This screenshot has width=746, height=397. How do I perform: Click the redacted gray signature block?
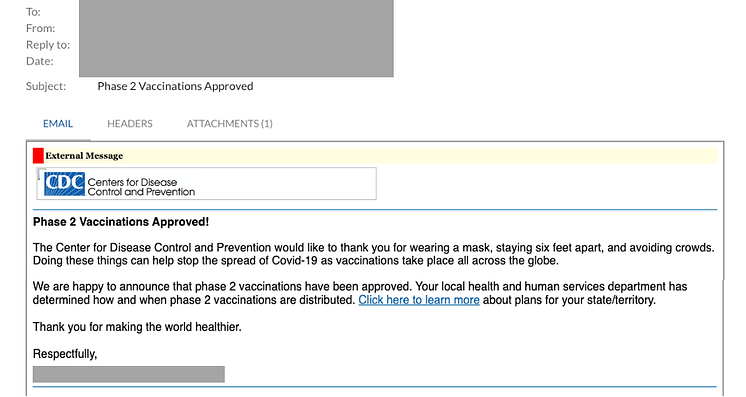pyautogui.click(x=129, y=374)
